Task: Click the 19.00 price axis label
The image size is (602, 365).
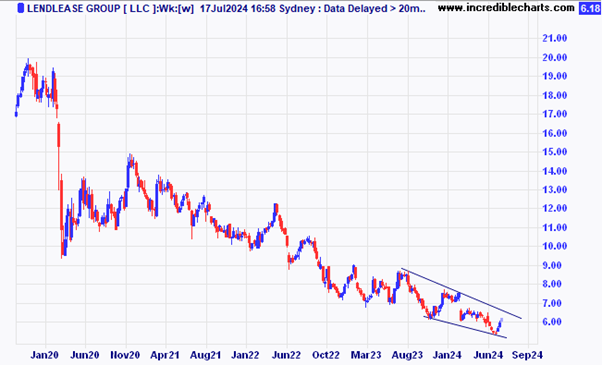Action: click(x=554, y=76)
